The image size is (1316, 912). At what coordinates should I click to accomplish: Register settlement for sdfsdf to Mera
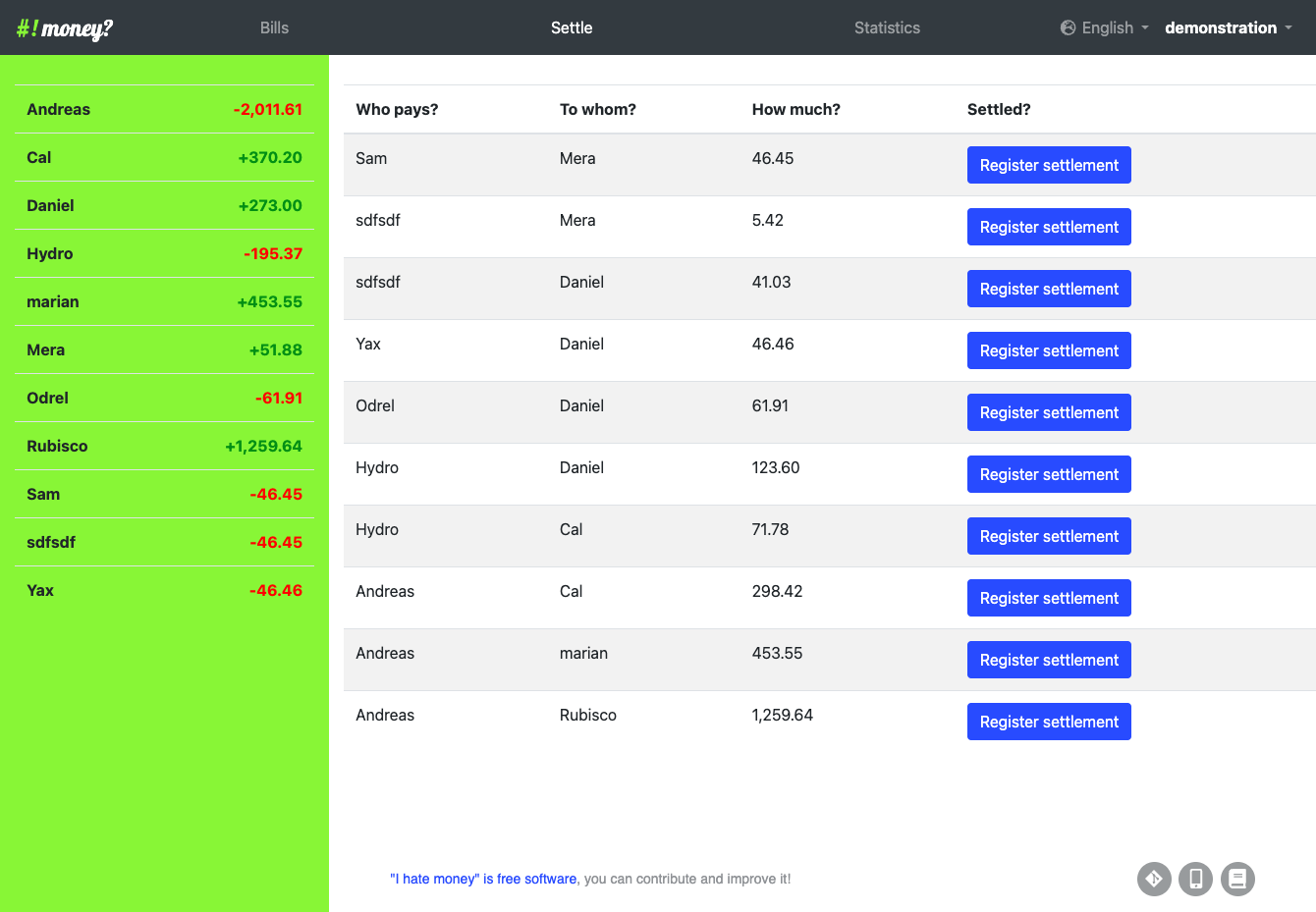point(1049,227)
